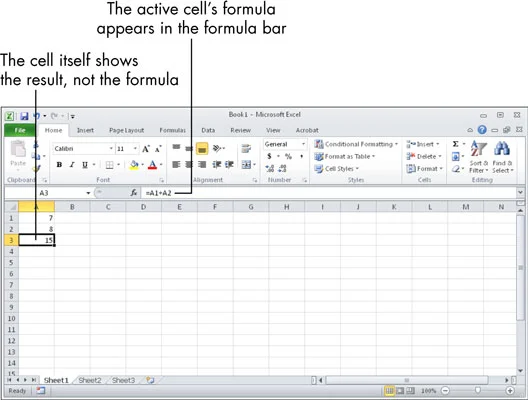
Task: Toggle Italic formatting
Action: click(72, 165)
